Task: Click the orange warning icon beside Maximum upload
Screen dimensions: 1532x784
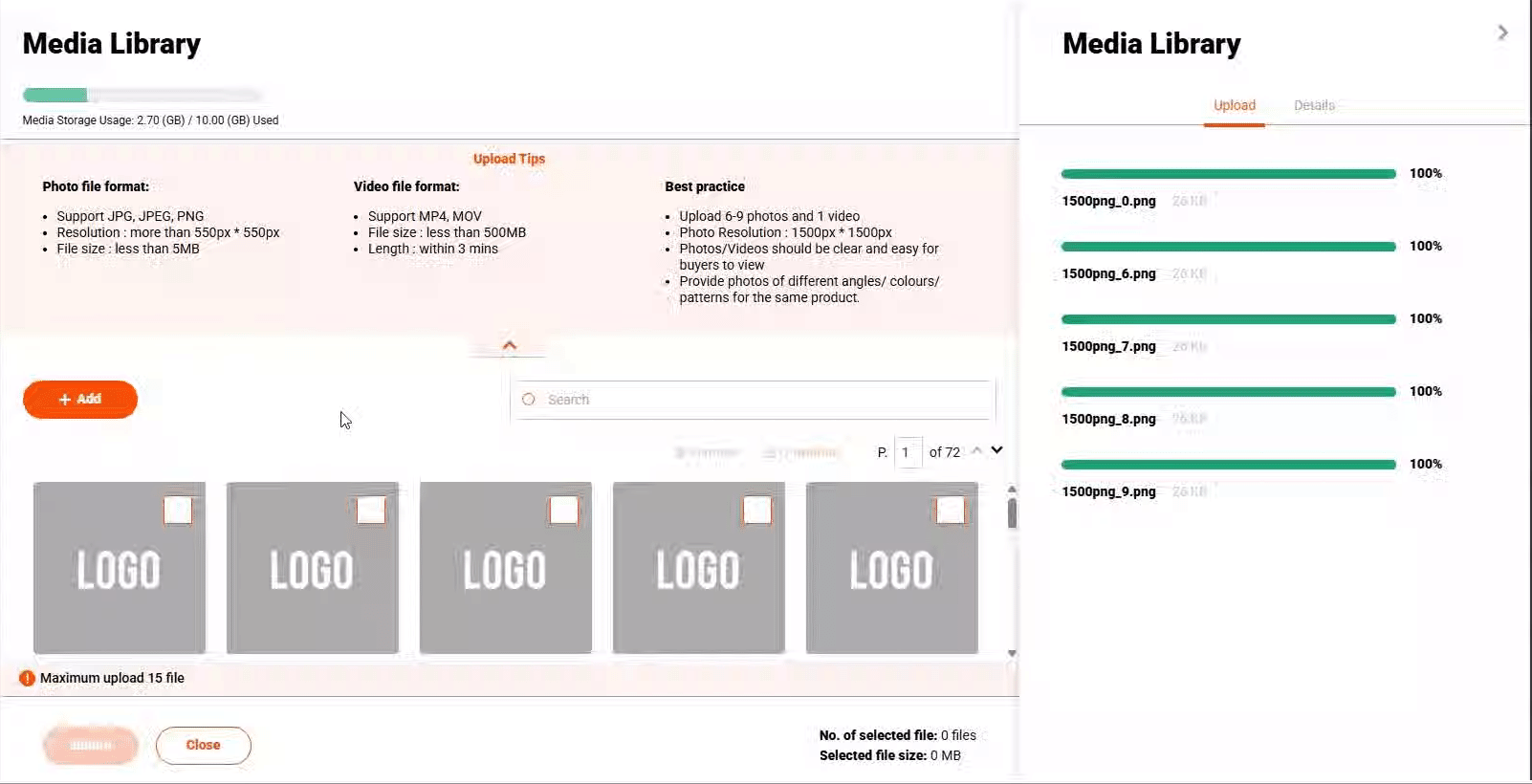Action: tap(27, 679)
